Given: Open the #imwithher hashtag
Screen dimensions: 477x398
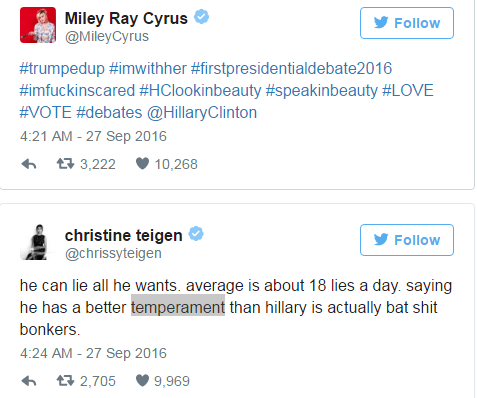Looking at the screenshot, I should [x=148, y=69].
